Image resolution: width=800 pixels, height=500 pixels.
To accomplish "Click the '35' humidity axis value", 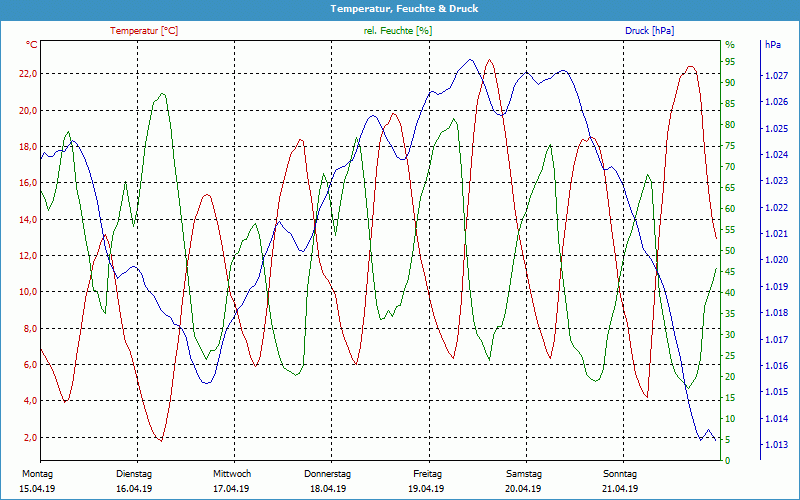I will click(x=730, y=314).
